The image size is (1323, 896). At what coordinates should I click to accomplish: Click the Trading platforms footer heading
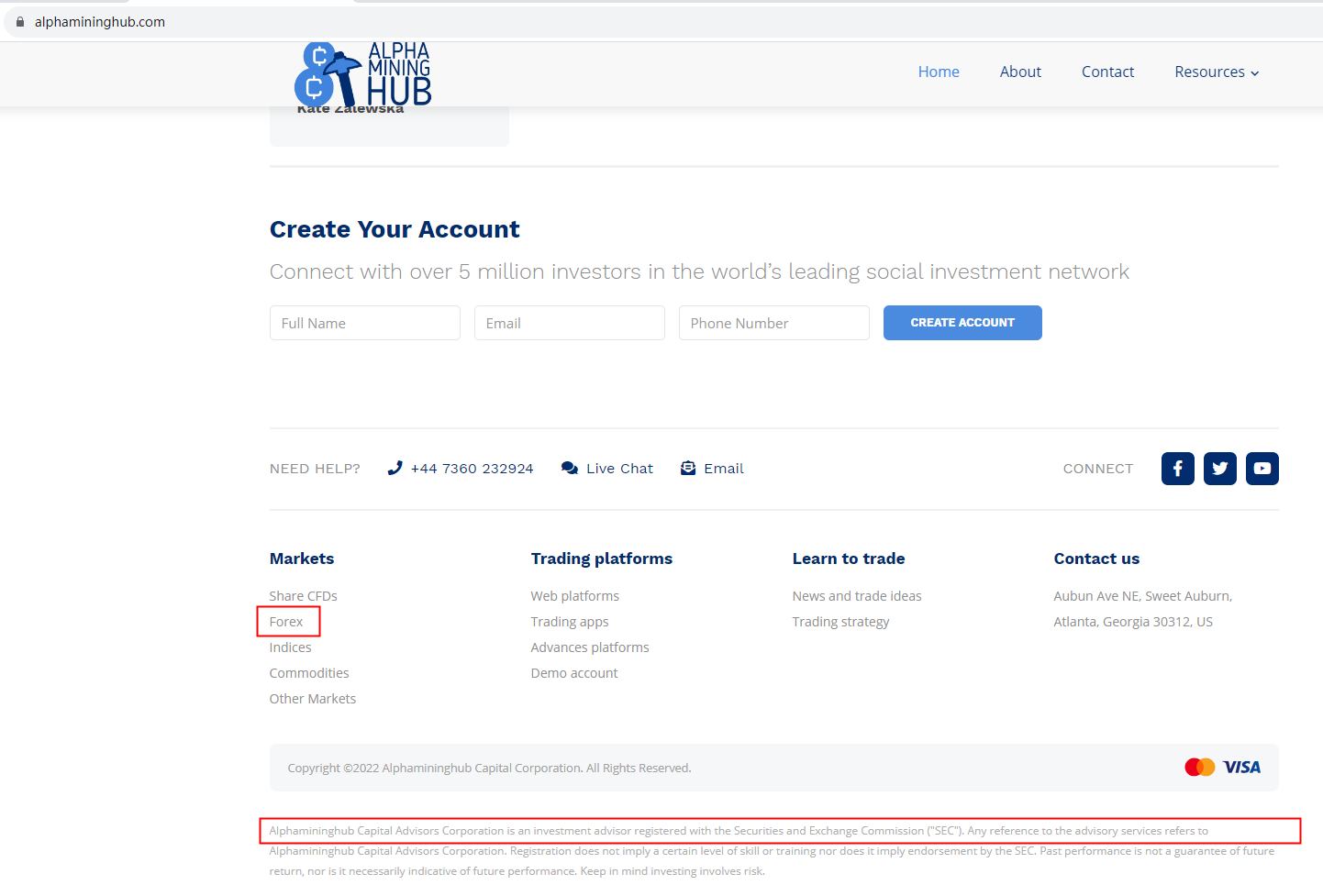(x=602, y=559)
